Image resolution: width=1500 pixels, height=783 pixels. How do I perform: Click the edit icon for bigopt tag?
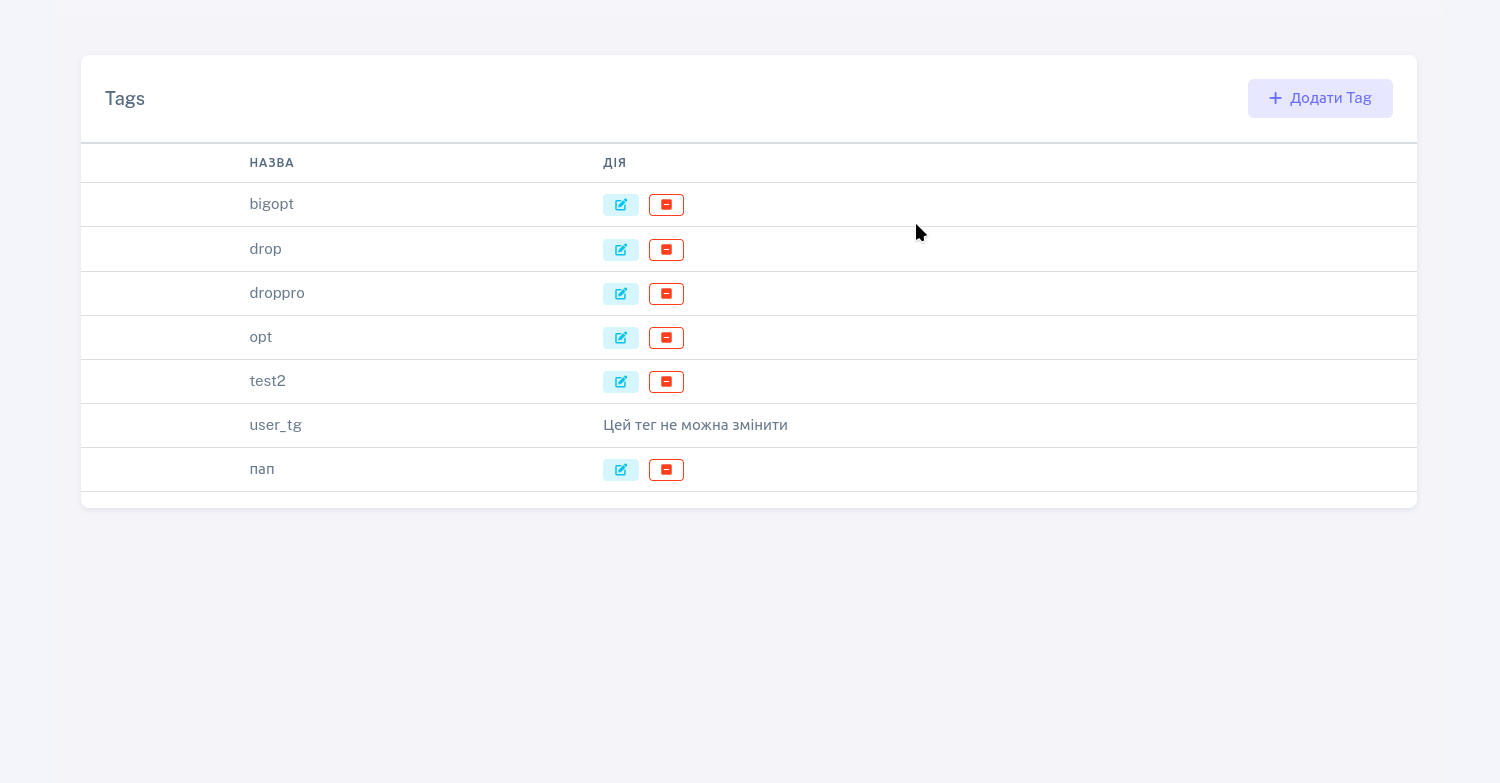(620, 205)
